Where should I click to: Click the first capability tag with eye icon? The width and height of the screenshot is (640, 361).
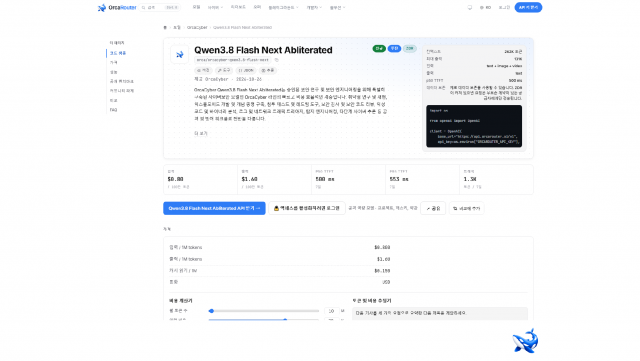coord(203,70)
